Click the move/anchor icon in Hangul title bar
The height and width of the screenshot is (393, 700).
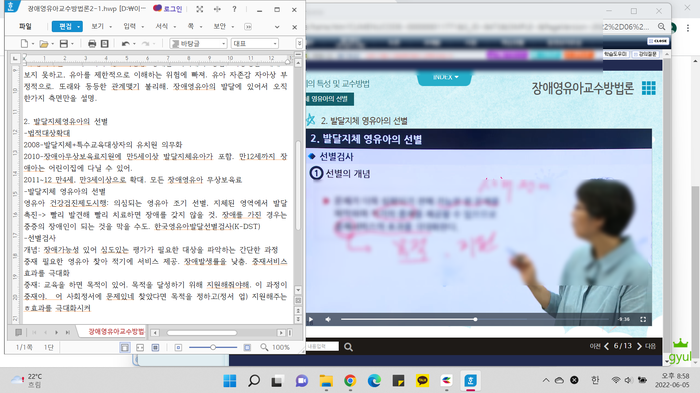[217, 9]
